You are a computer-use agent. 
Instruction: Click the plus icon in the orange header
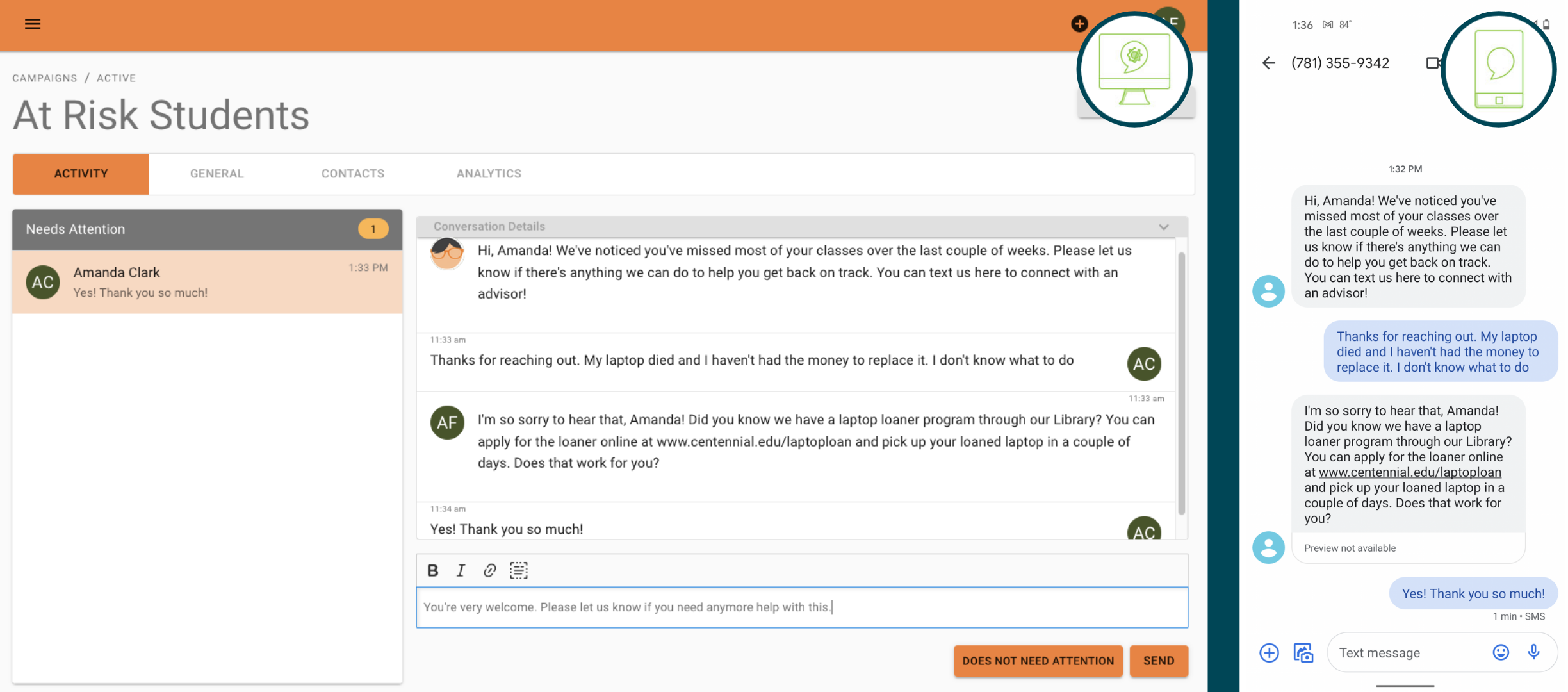click(1080, 24)
